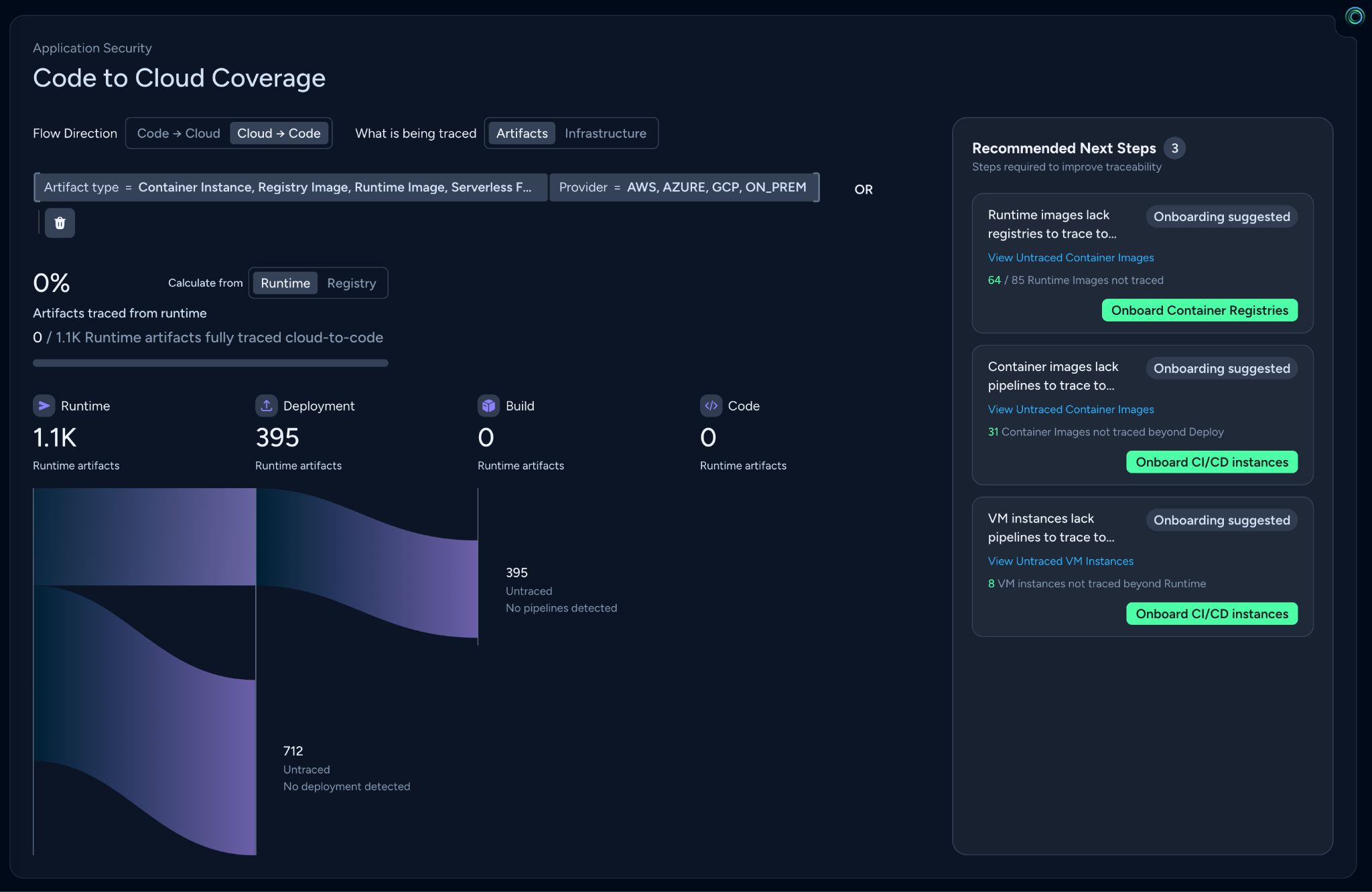Select Cloud → Code flow direction
This screenshot has height=892, width=1372.
(279, 133)
